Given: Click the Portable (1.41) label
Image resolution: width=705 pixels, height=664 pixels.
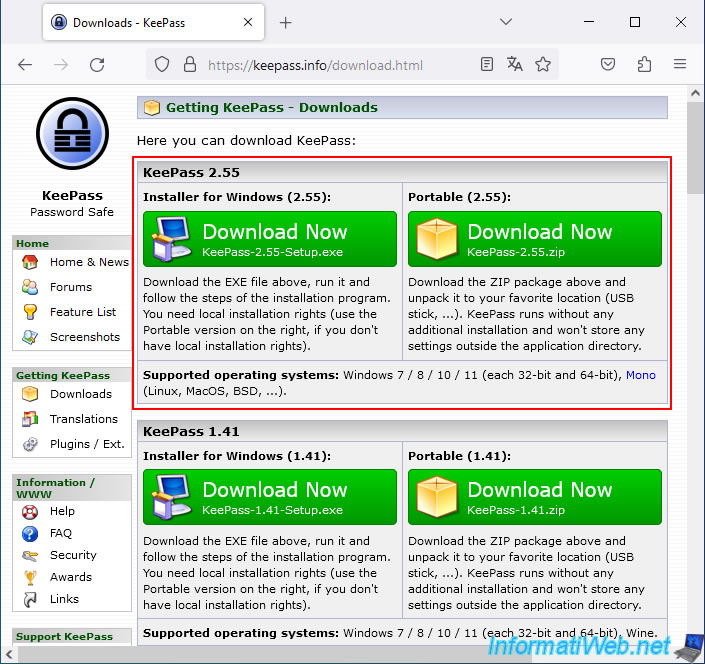Looking at the screenshot, I should [459, 456].
